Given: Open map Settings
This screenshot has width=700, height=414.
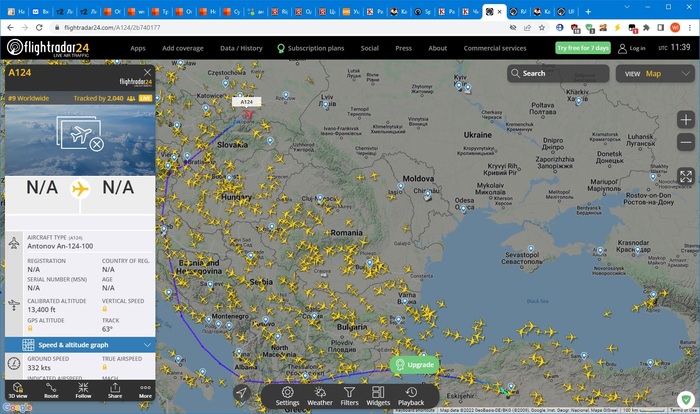Looking at the screenshot, I should (287, 396).
